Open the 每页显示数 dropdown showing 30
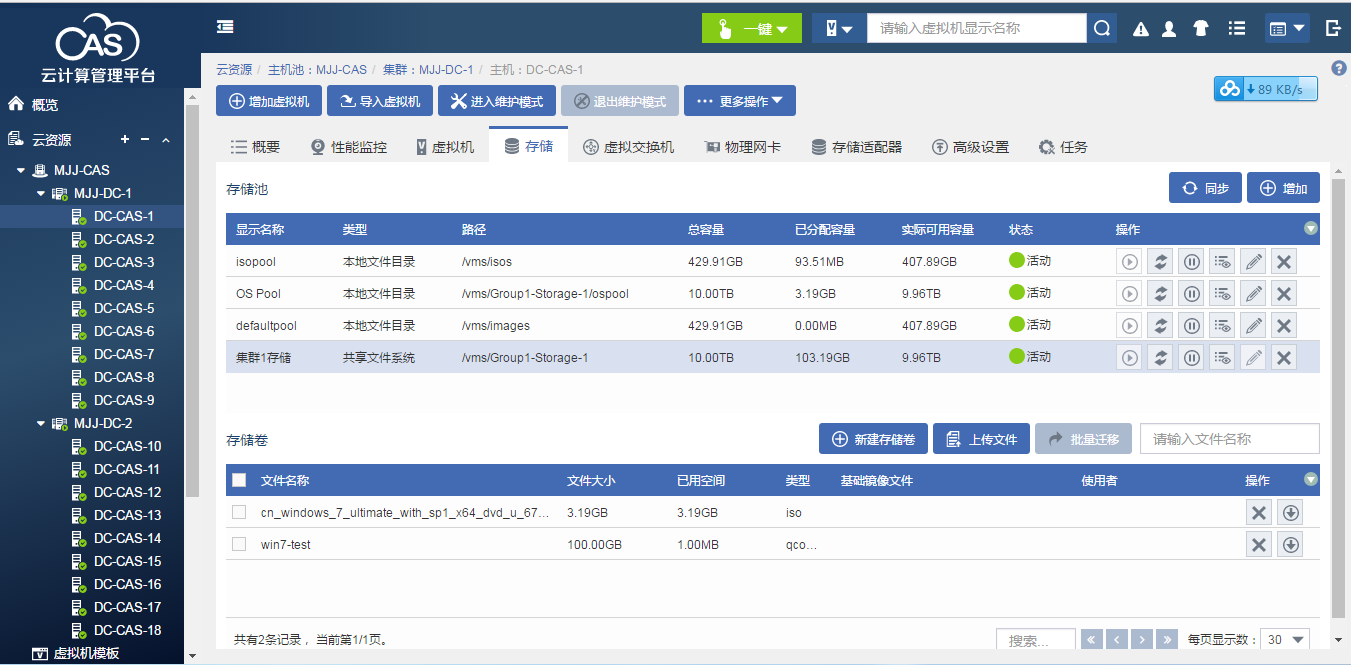The width and height of the screenshot is (1351, 665). pos(1285,639)
